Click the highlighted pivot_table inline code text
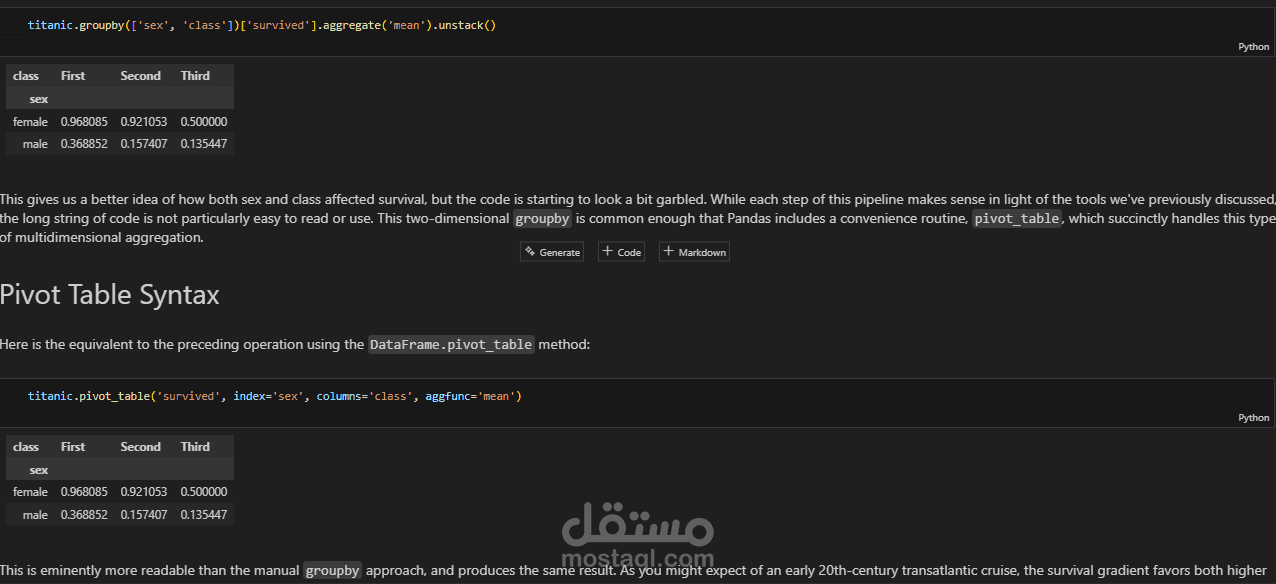 coord(1016,218)
